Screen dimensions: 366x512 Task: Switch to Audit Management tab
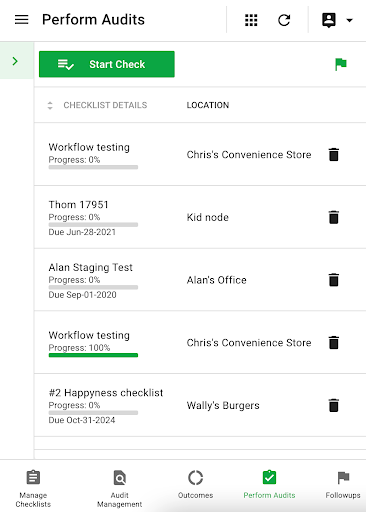[x=119, y=488]
